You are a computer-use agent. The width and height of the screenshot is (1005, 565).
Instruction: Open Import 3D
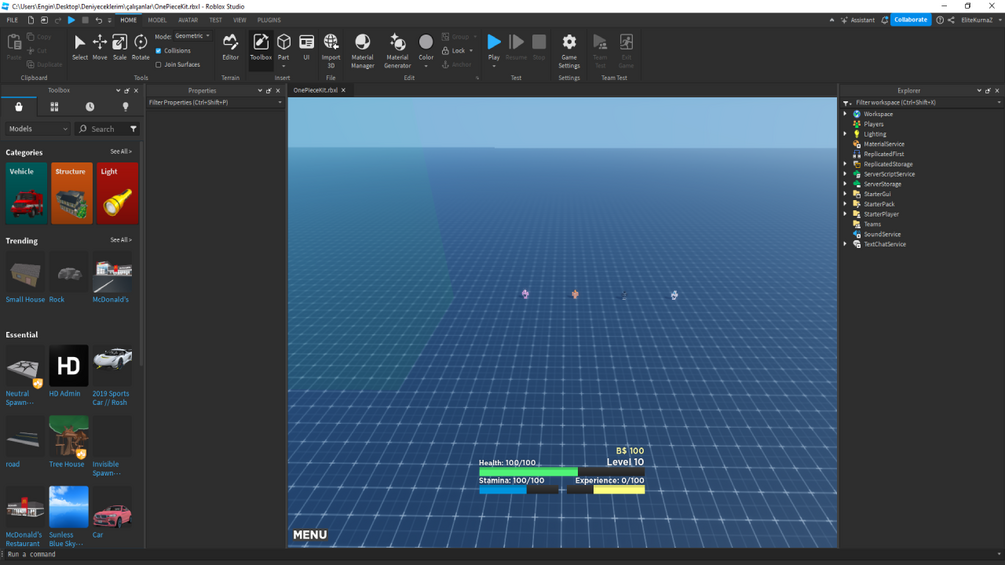click(x=331, y=51)
